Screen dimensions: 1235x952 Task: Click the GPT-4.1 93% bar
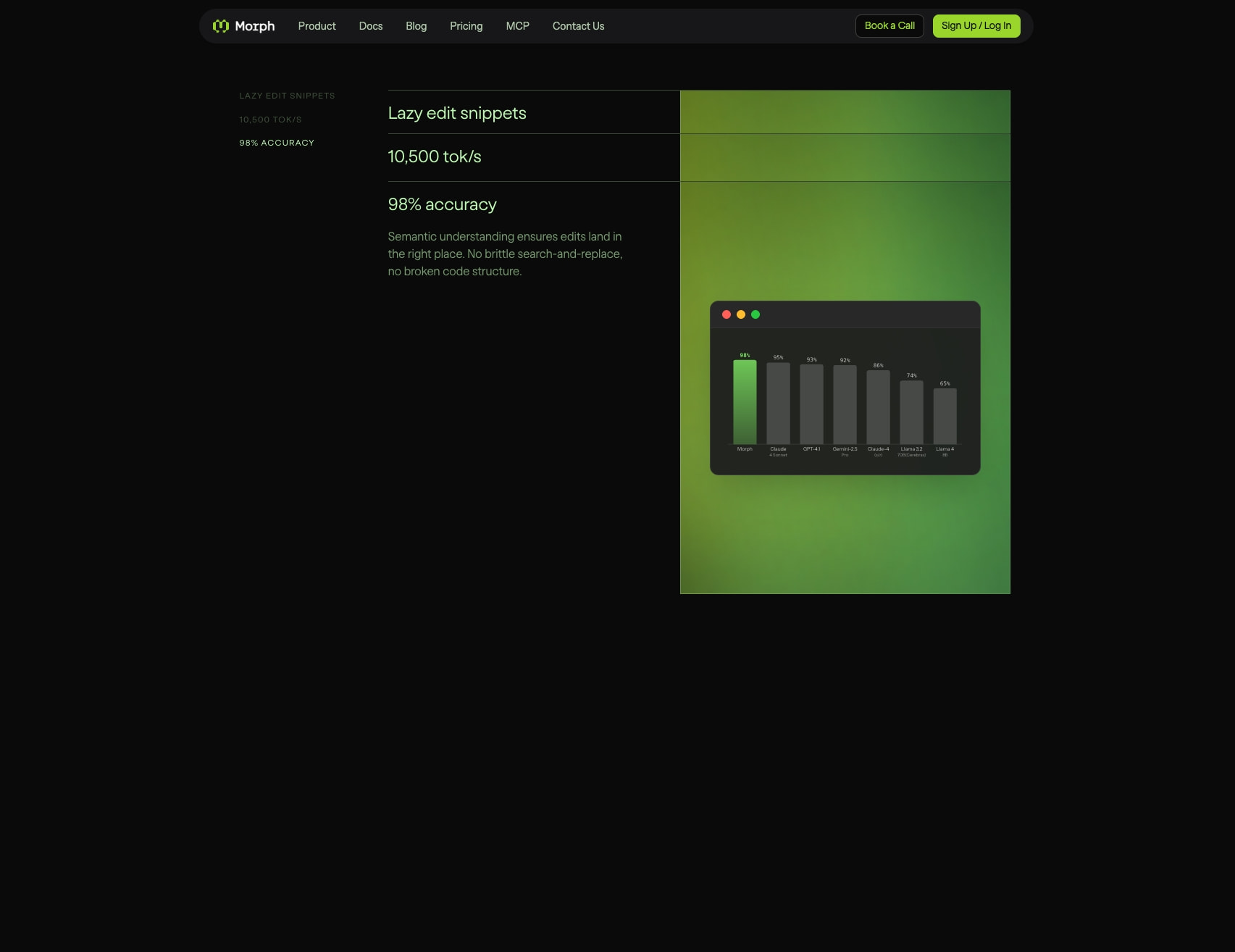(x=811, y=404)
